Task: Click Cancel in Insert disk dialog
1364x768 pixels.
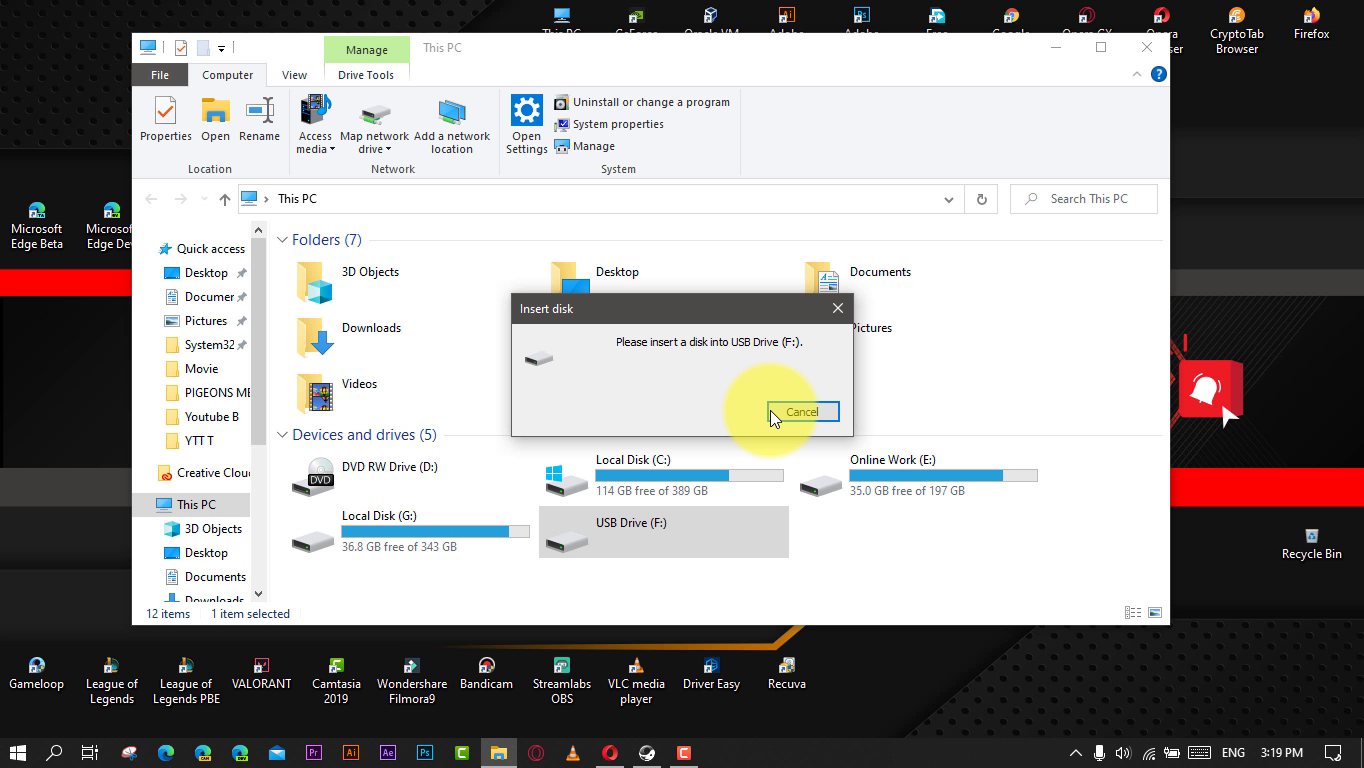Action: tap(802, 412)
